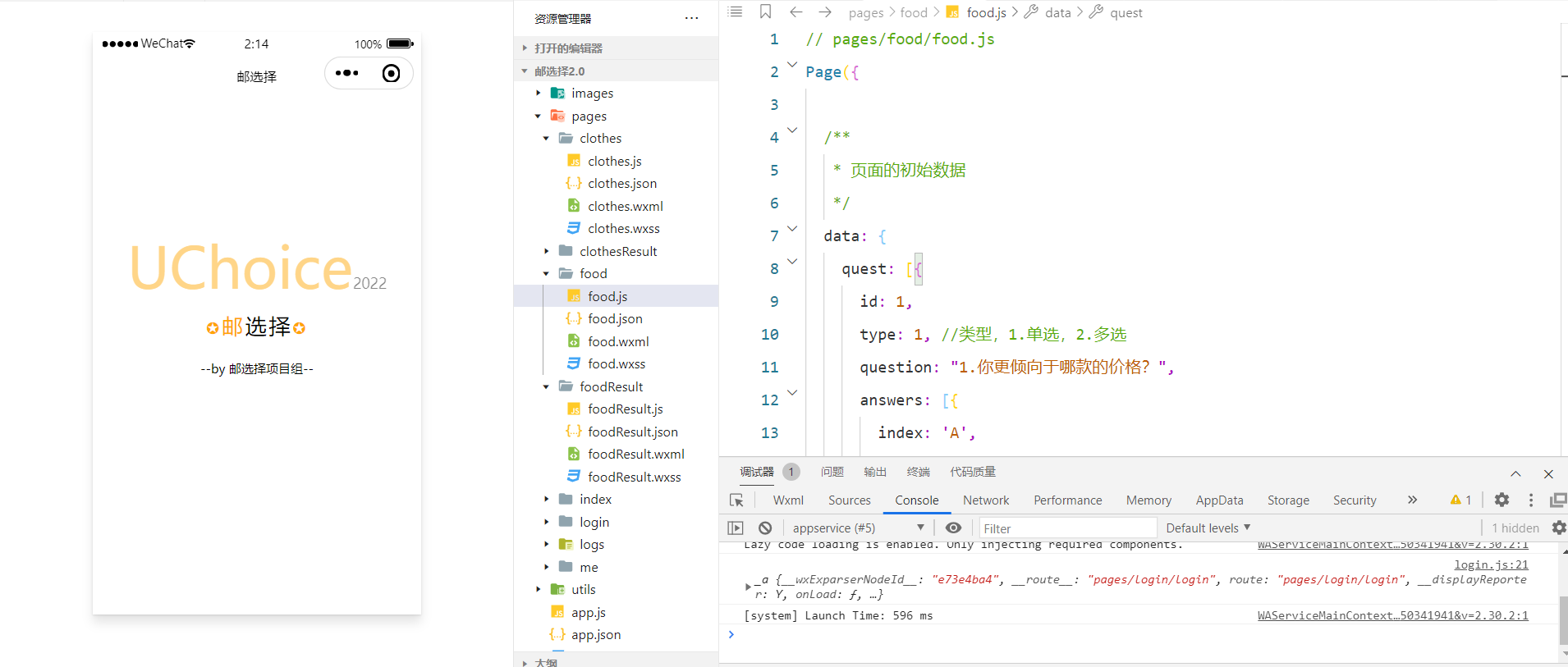This screenshot has height=667, width=1568.
Task: Collapse the debugger panel with up caret
Action: (1515, 473)
